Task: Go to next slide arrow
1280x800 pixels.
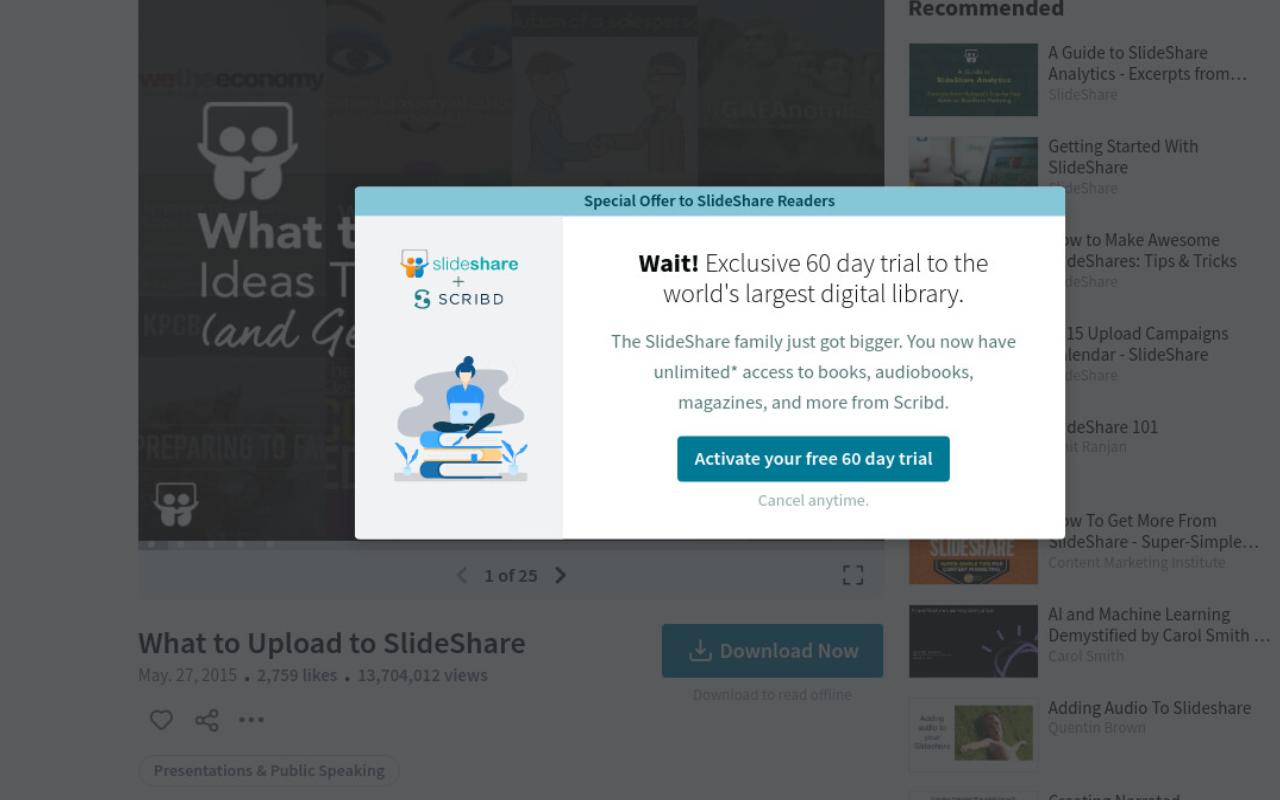Action: click(x=561, y=575)
